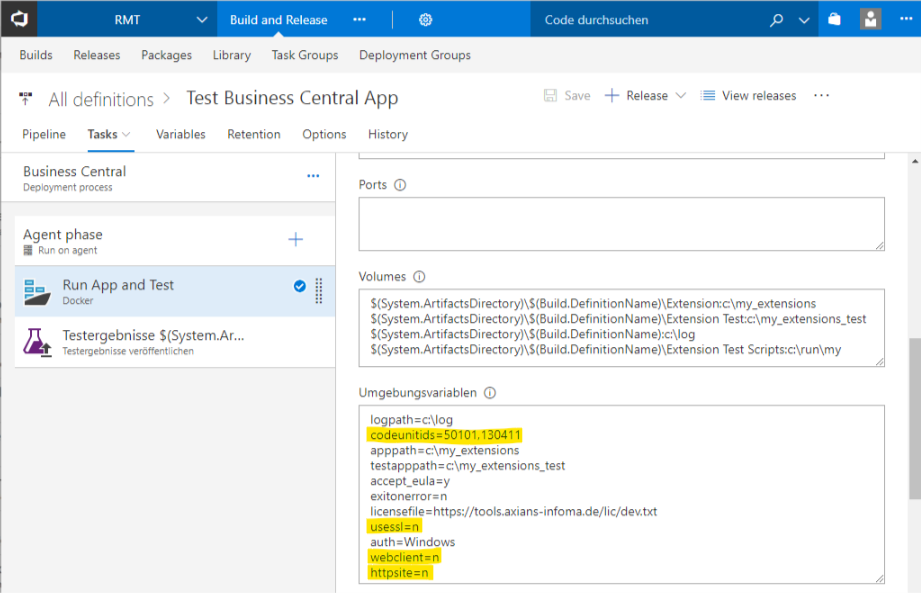Image resolution: width=921 pixels, height=593 pixels.
Task: Open the top-right more options ellipsis
Action: point(906,19)
